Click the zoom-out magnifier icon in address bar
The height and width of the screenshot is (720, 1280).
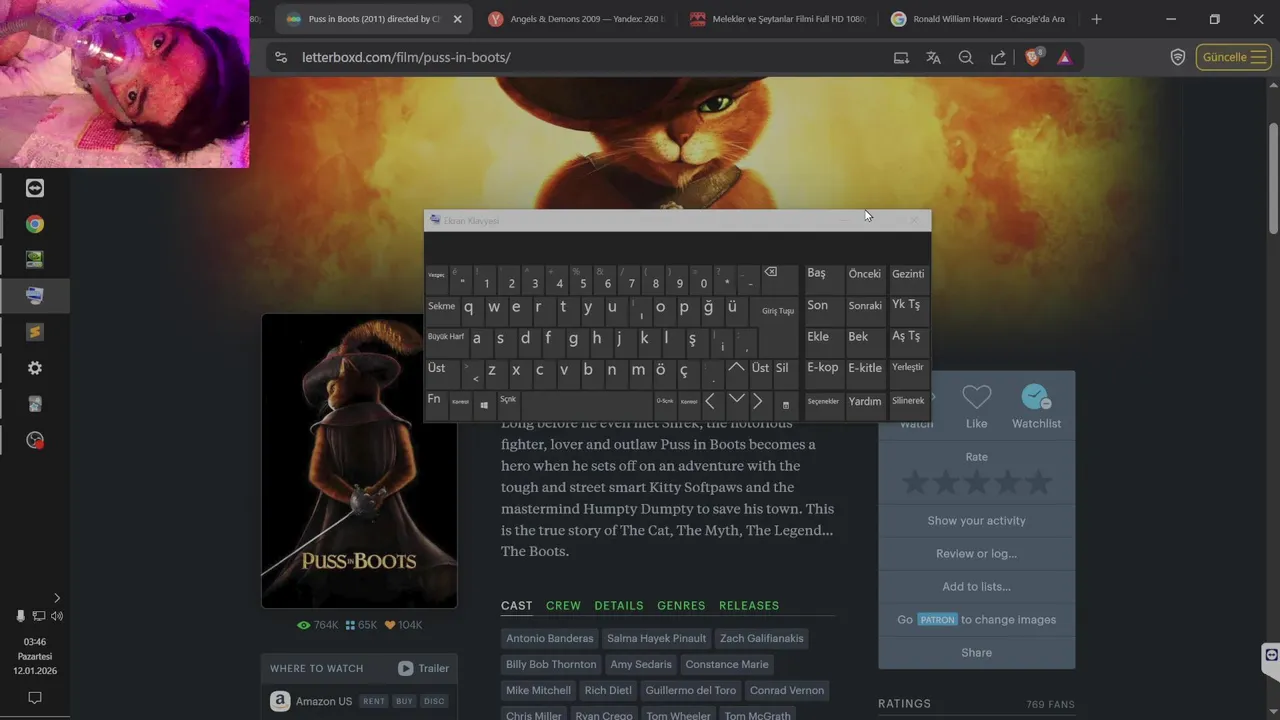(966, 57)
